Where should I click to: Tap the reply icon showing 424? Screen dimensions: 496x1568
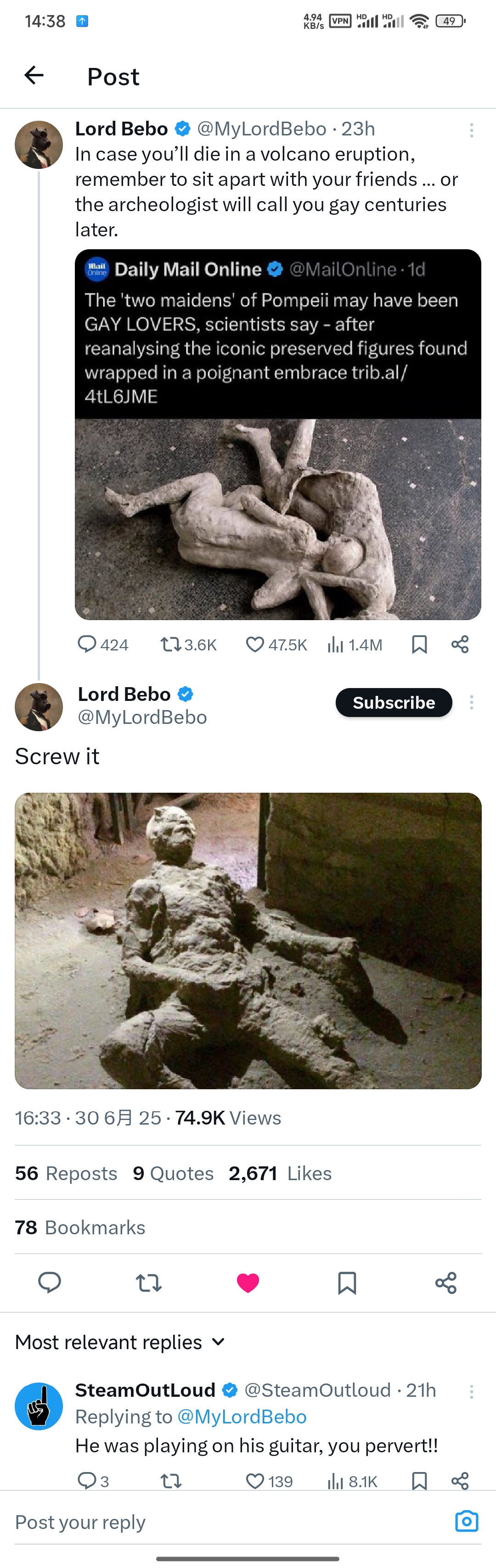(x=102, y=644)
